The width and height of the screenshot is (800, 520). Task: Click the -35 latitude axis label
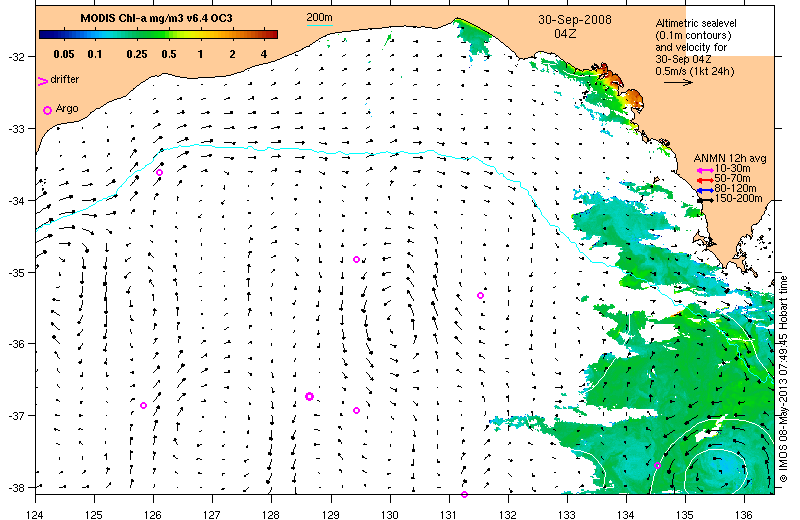[15, 273]
